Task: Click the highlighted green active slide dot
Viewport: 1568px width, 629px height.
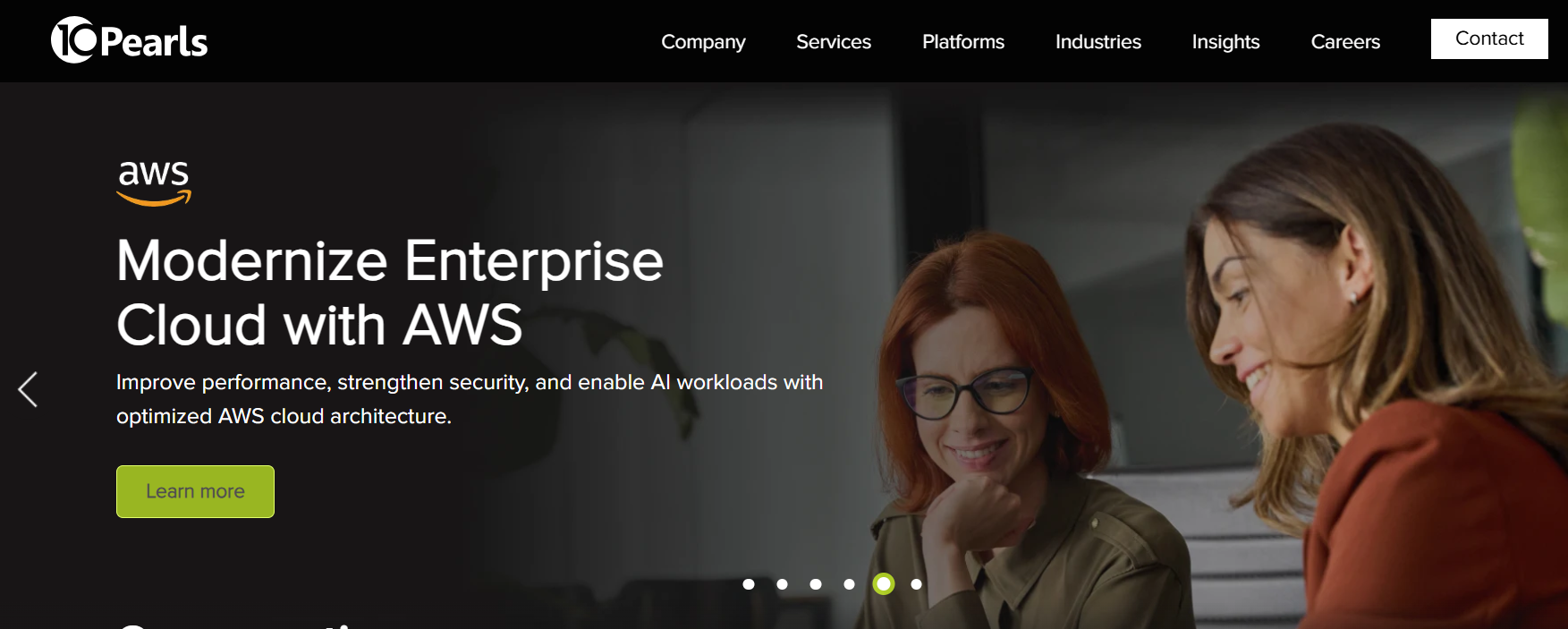Action: pos(884,584)
